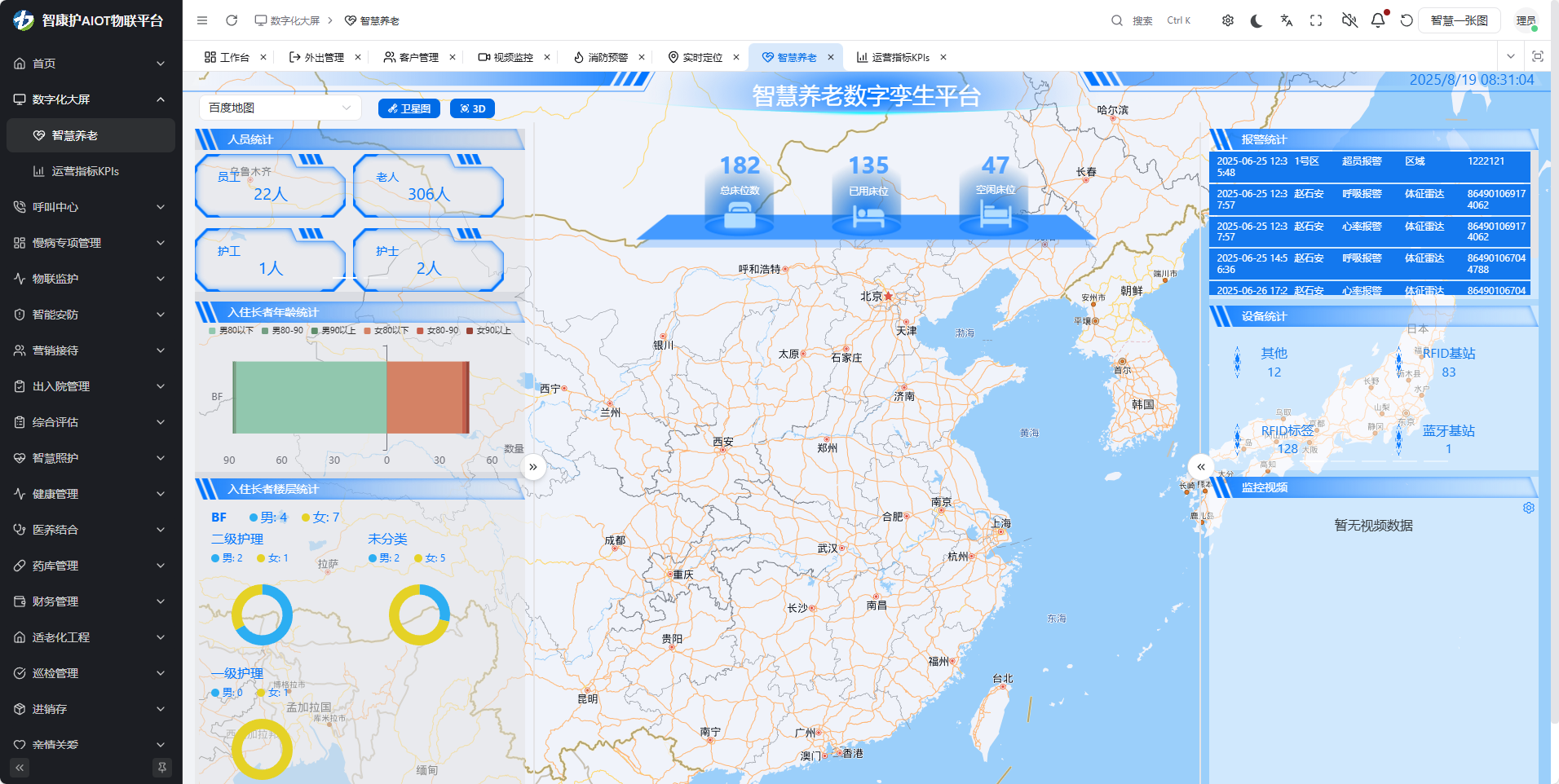Screen dimensions: 1559x784
Task: Toggle the 女90以上 legend item
Action: click(489, 331)
